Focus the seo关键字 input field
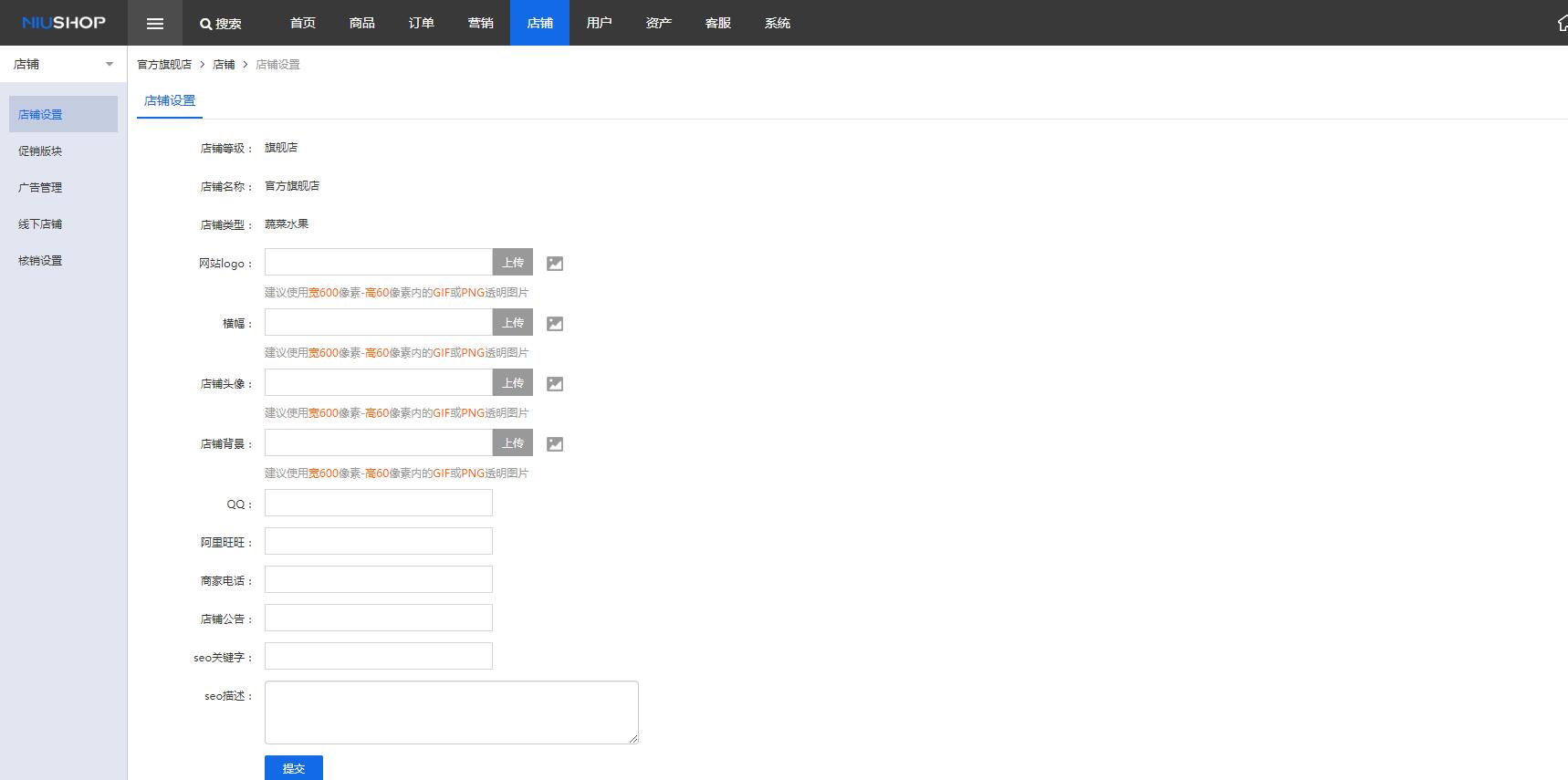This screenshot has height=780, width=1568. tap(379, 656)
